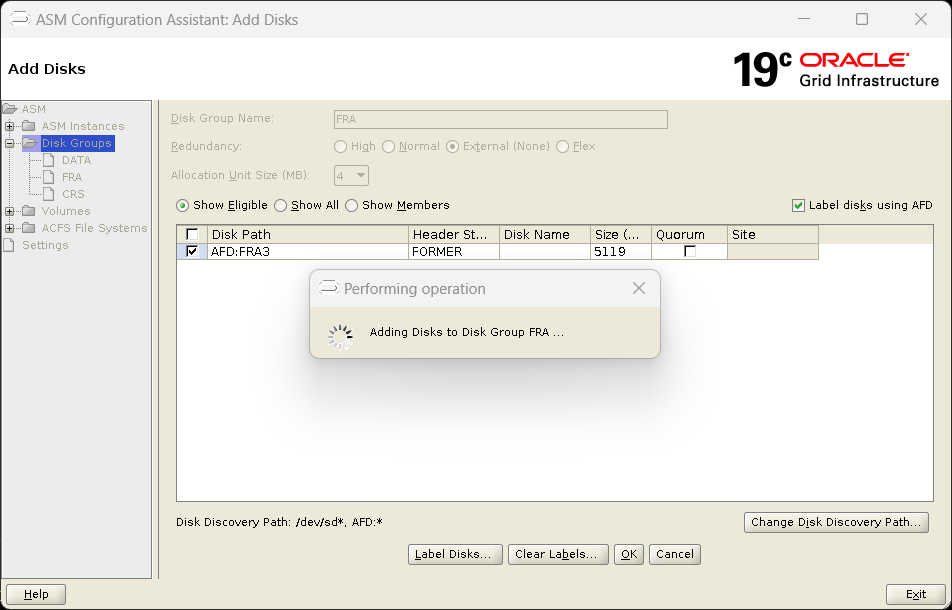
Task: Click Change Disk Discovery Path... button
Action: (836, 522)
